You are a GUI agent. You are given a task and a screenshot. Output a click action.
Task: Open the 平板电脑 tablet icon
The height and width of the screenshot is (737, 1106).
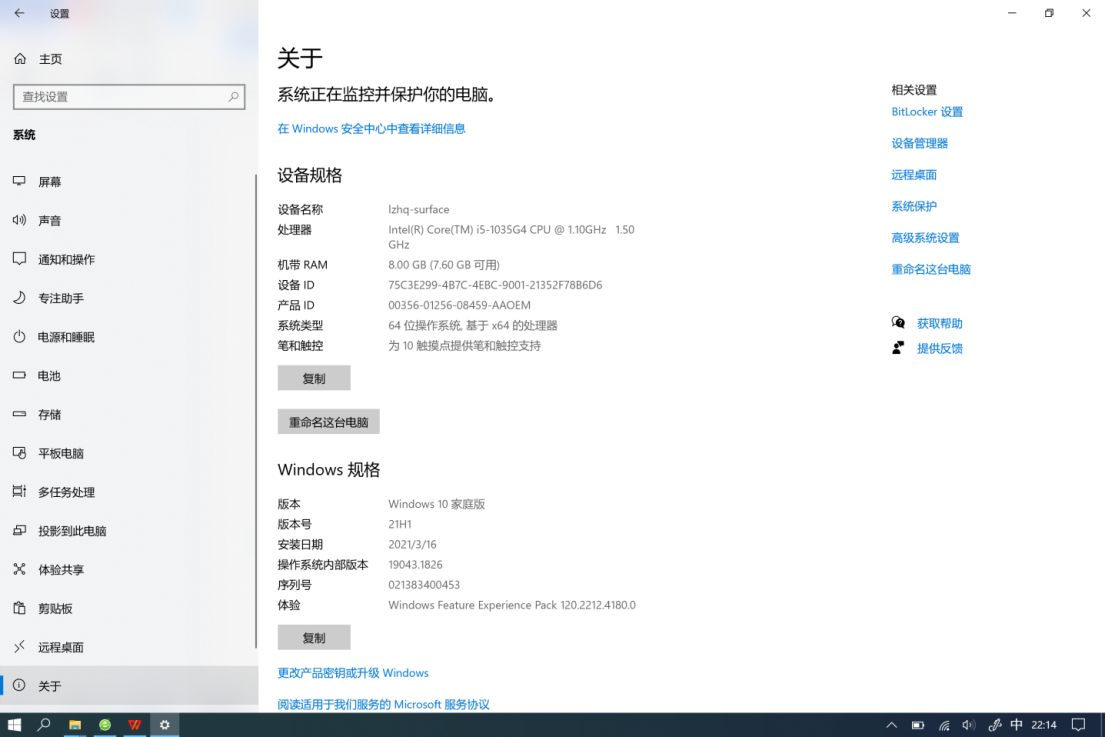[x=19, y=453]
